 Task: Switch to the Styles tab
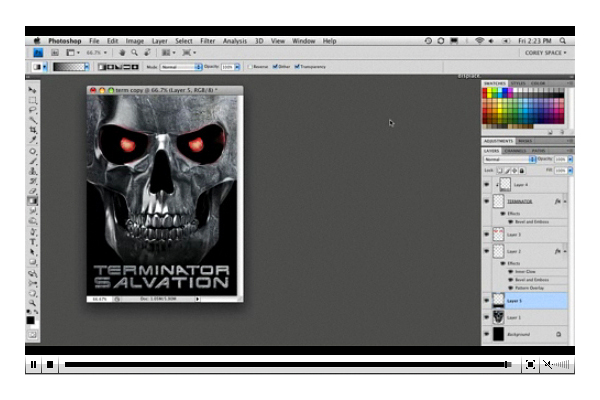pyautogui.click(x=518, y=83)
